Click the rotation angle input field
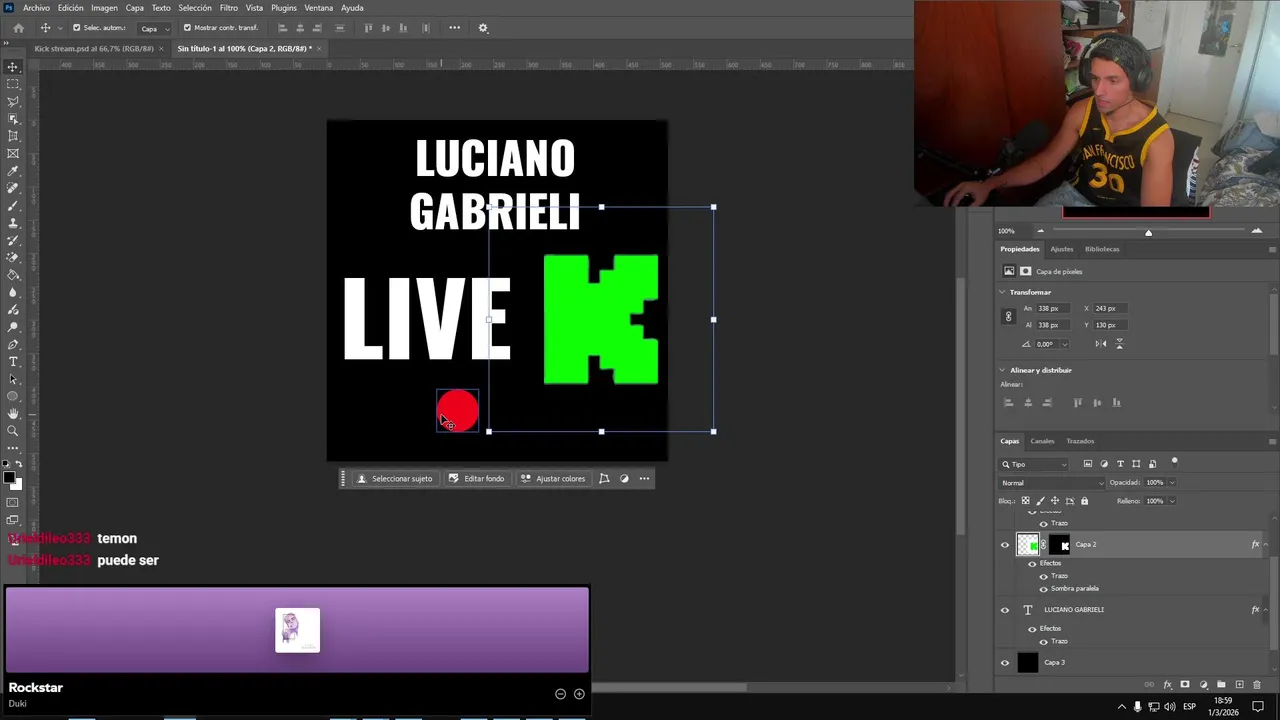Image resolution: width=1280 pixels, height=720 pixels. pos(1046,344)
